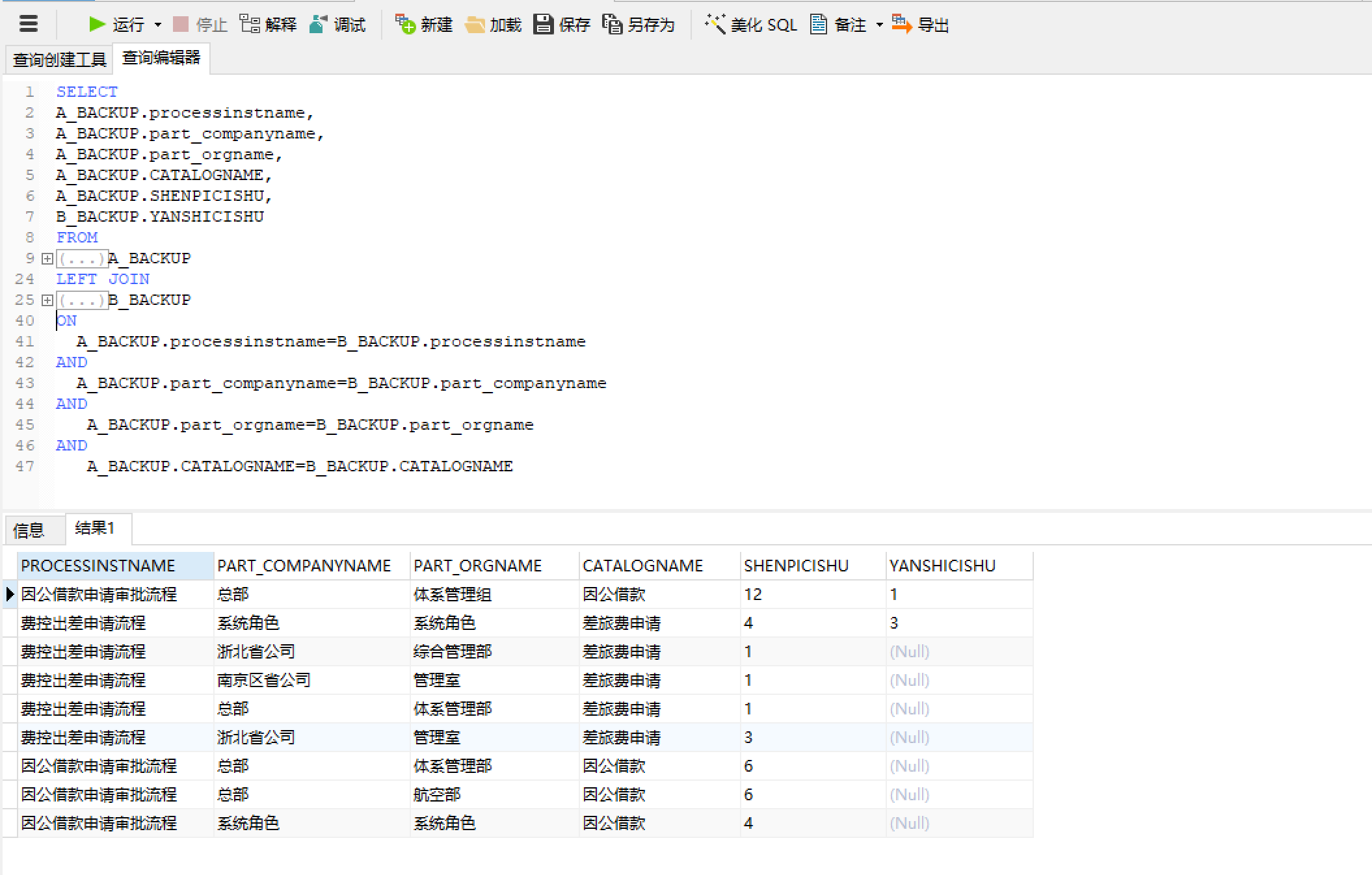Open the 备注 dropdown arrow
The width and height of the screenshot is (1372, 875).
pos(879,25)
